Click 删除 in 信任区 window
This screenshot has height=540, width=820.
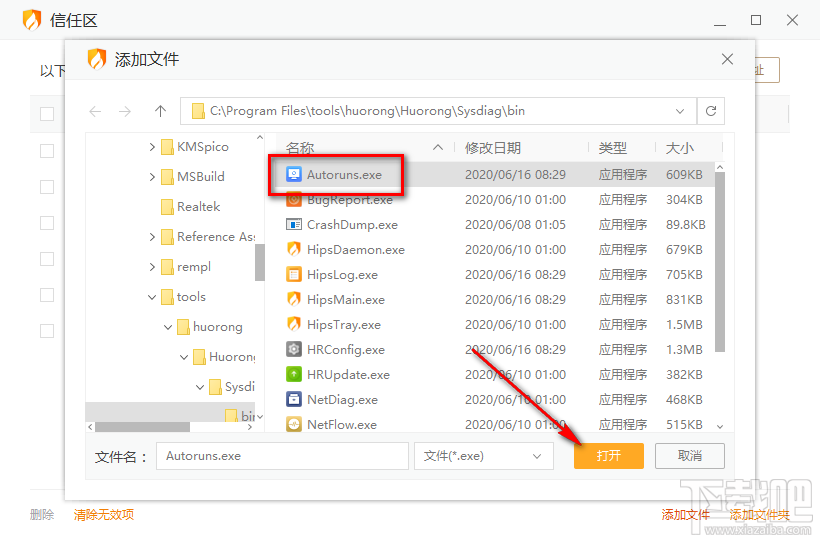[x=42, y=515]
